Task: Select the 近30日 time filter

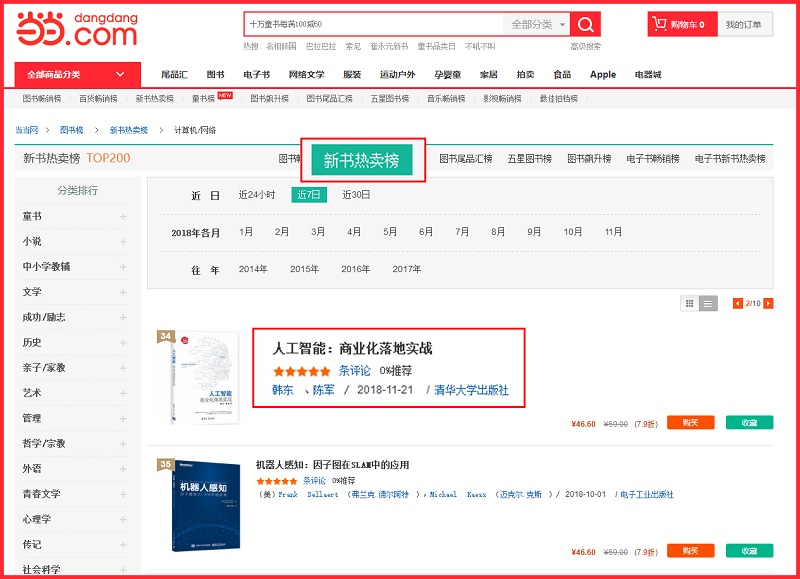Action: tap(356, 195)
